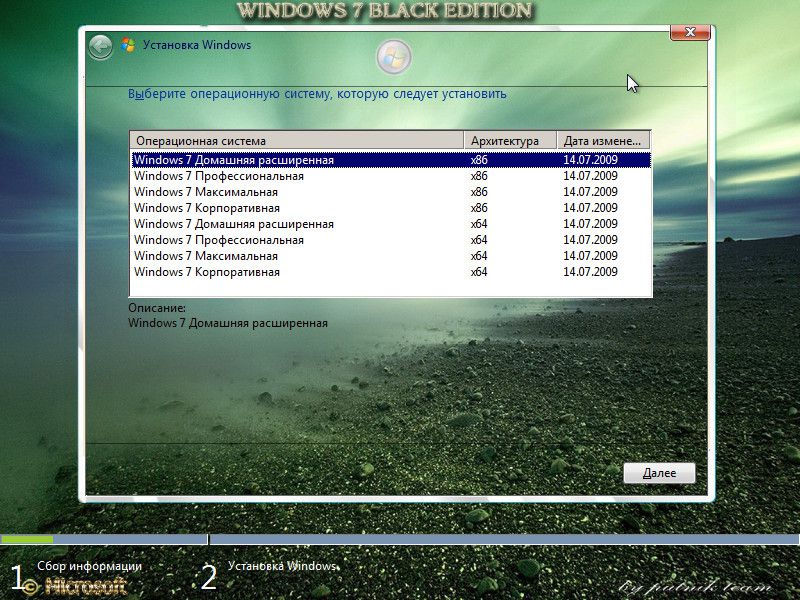The width and height of the screenshot is (800, 600).
Task: Click the Сбор информации step label
Action: pos(89,566)
